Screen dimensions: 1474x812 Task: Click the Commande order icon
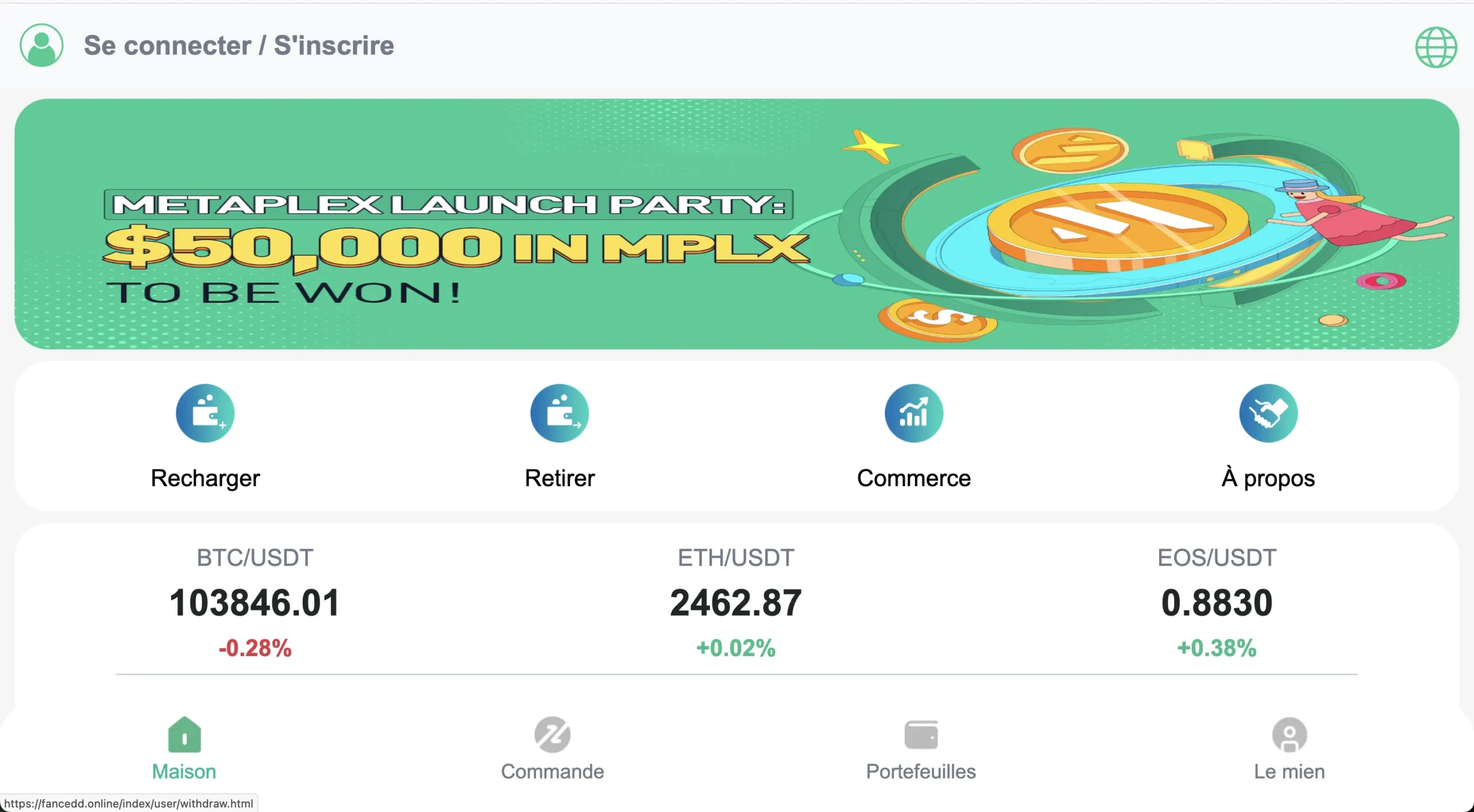pos(552,734)
